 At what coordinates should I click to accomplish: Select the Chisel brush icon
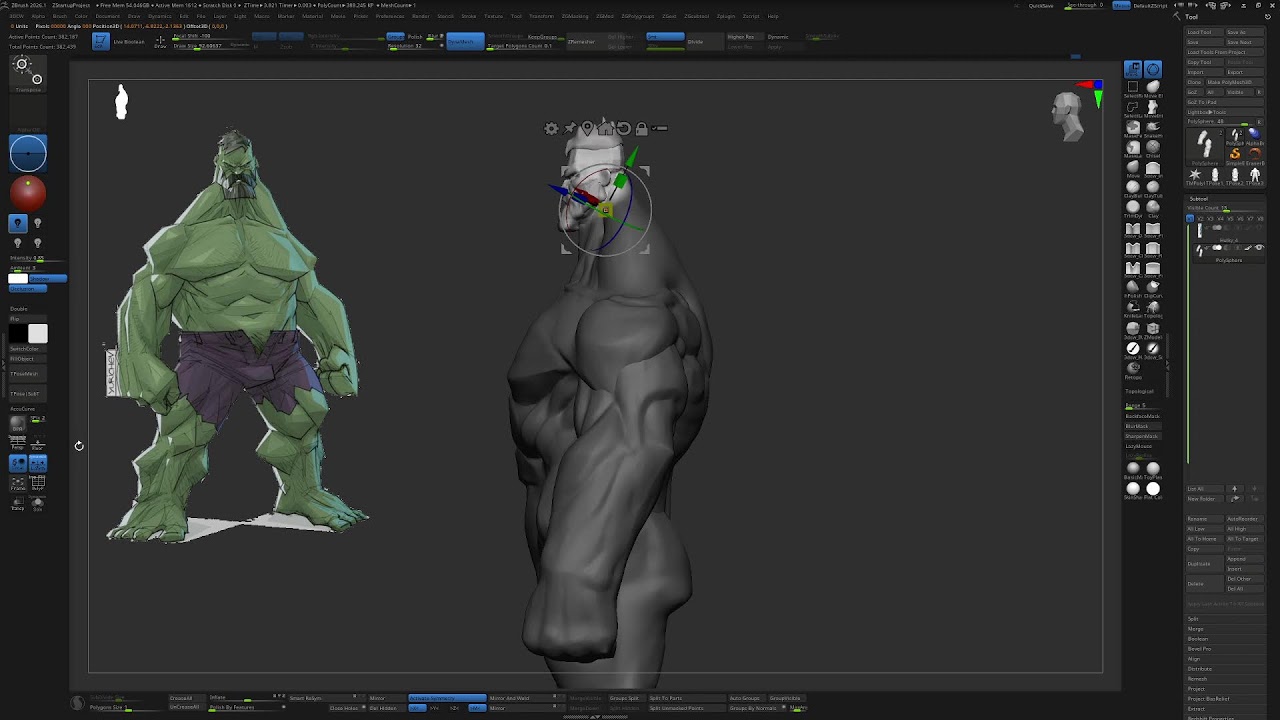[1153, 147]
